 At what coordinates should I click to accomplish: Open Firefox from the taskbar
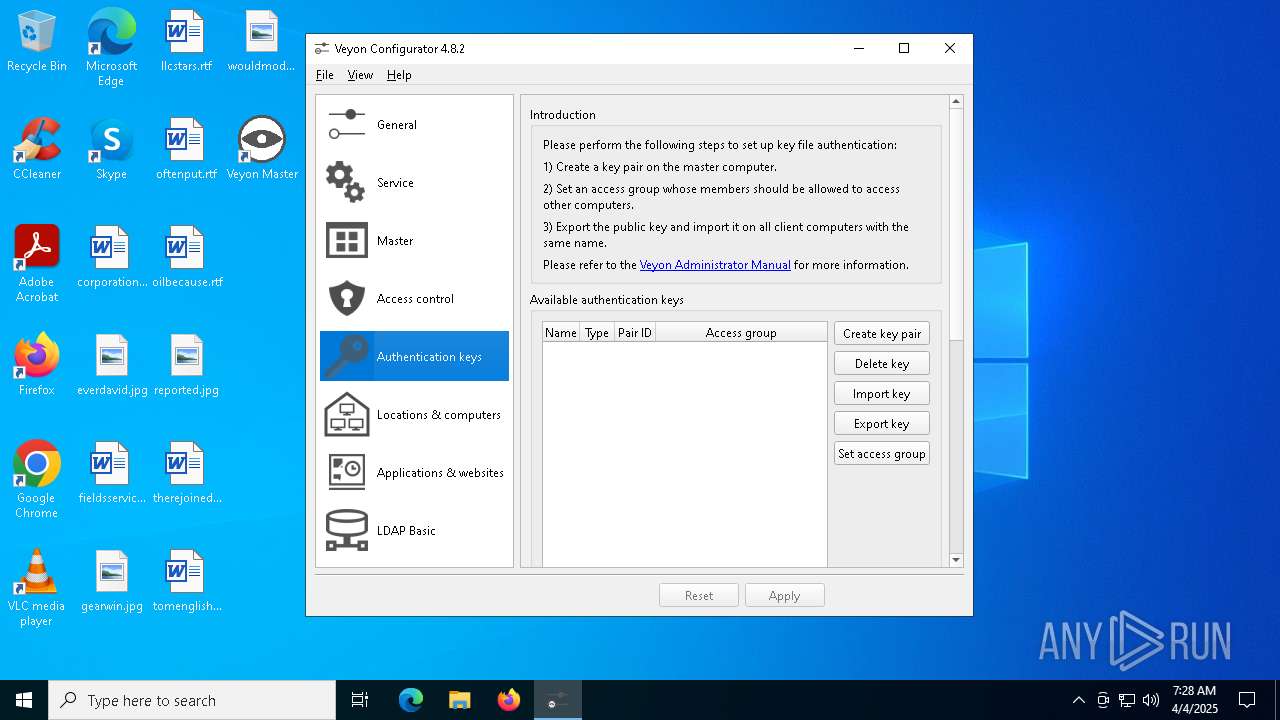(509, 700)
